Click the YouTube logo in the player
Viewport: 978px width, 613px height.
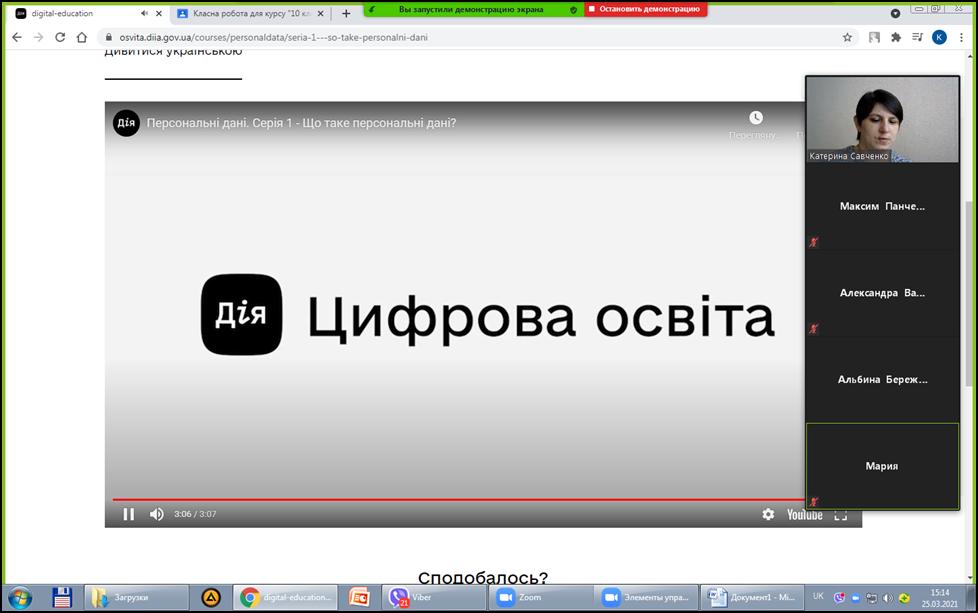[804, 514]
